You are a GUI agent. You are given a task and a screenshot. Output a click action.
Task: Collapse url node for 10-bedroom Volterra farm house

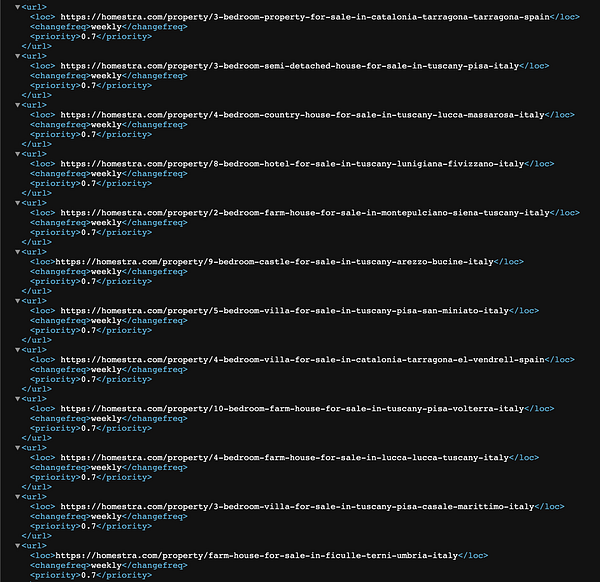click(x=18, y=399)
